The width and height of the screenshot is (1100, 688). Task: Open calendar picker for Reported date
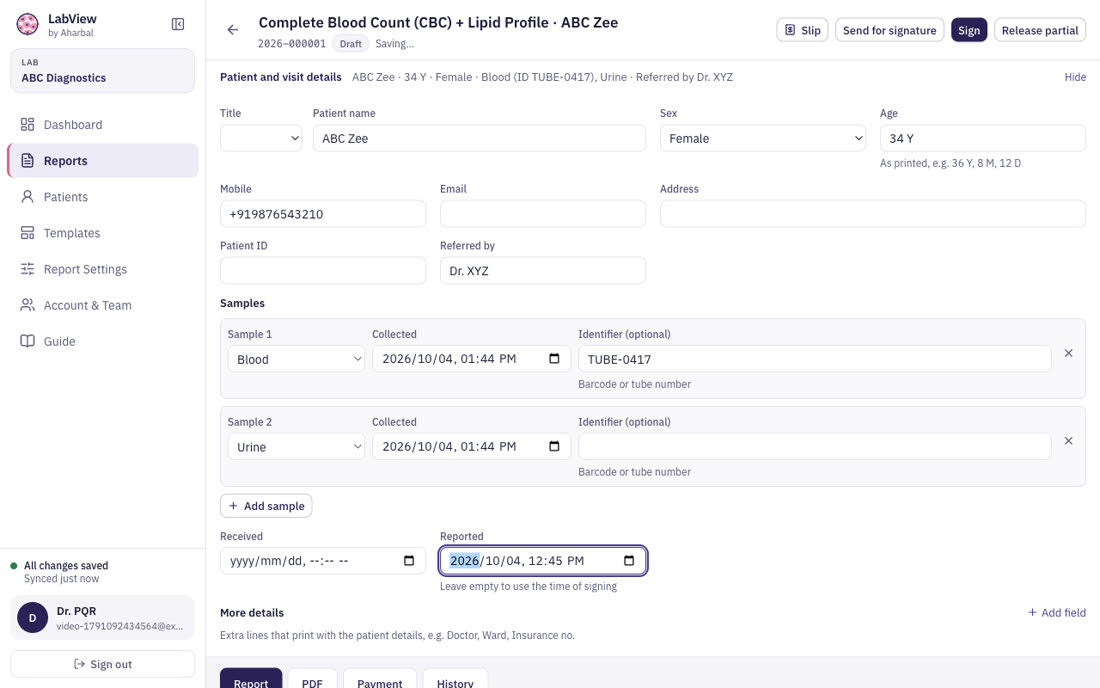tap(629, 560)
